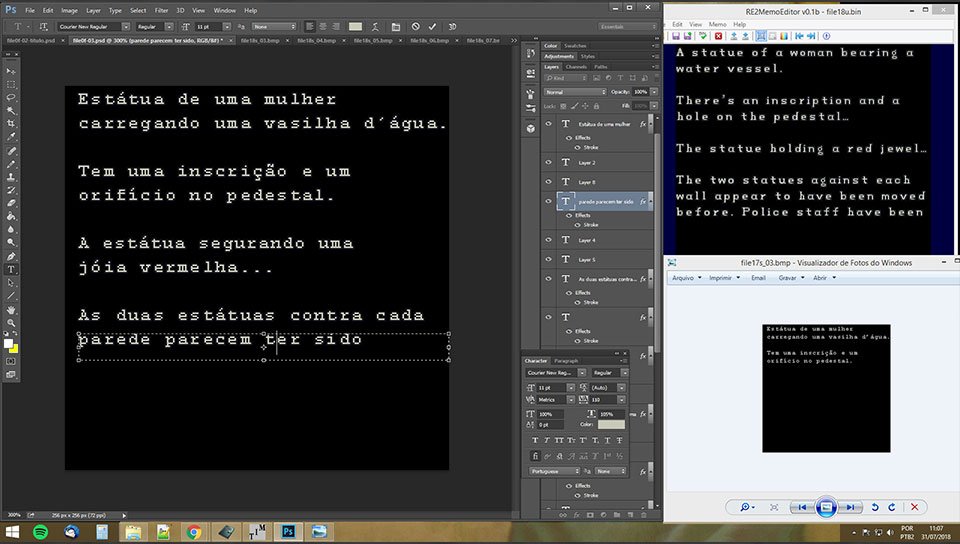
Task: Open the Memo menu in RE2MemoEditor
Action: 717,23
